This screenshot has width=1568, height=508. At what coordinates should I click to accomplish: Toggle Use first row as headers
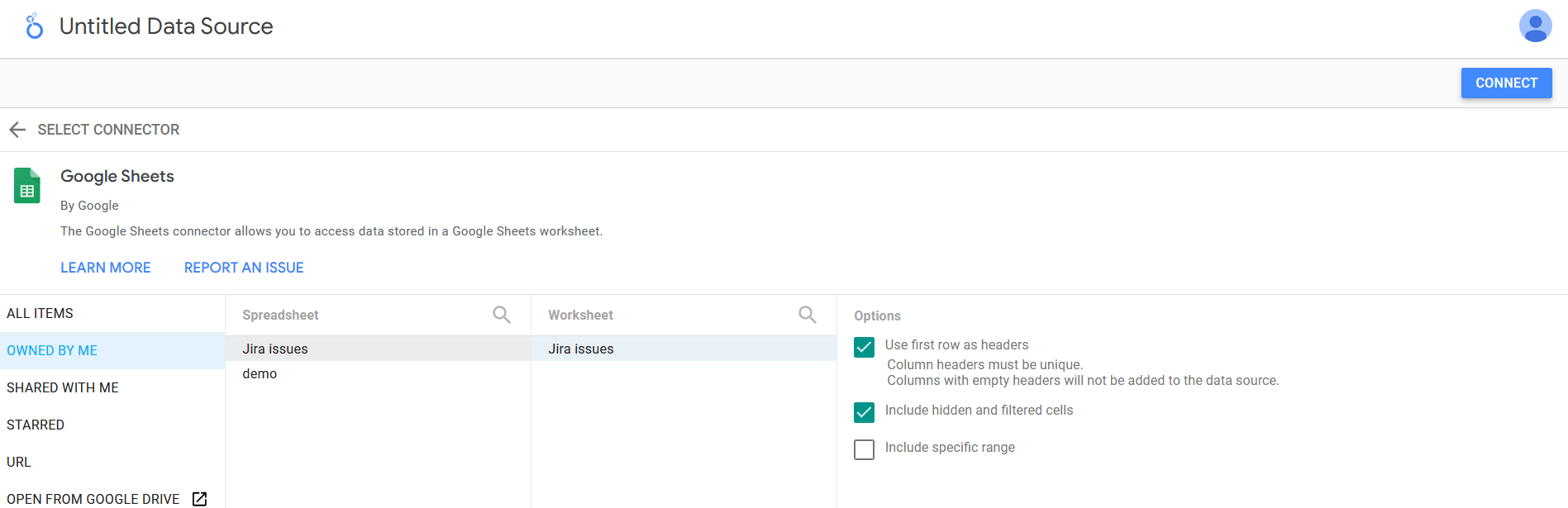pos(864,347)
